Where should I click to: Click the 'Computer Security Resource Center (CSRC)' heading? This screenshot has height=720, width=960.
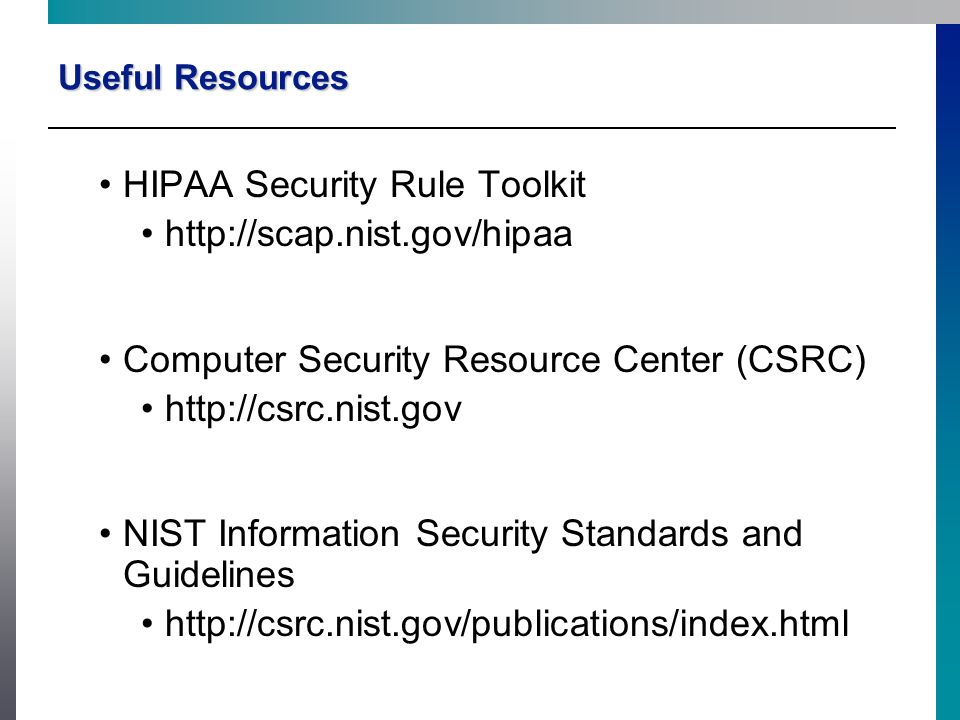(495, 359)
